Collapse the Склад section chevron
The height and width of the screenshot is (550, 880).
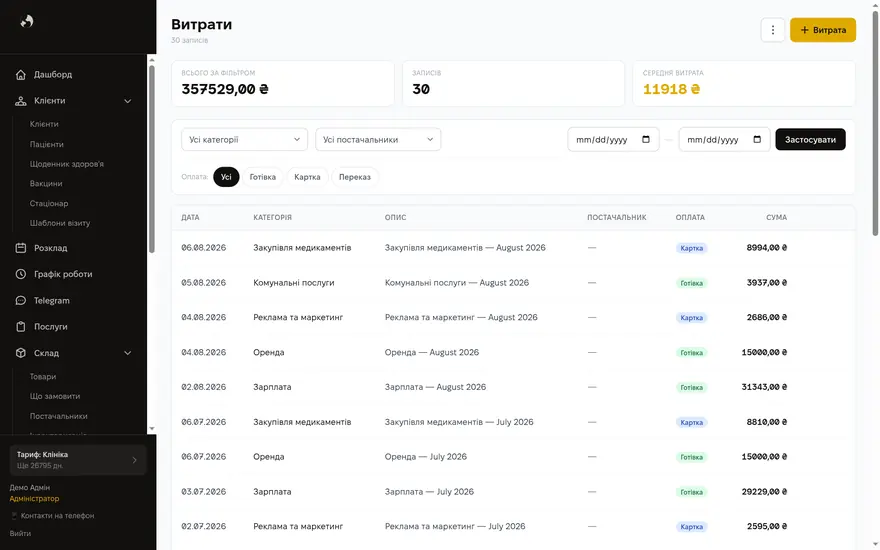(127, 353)
